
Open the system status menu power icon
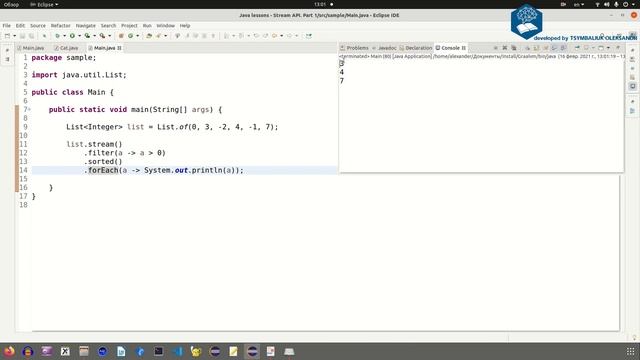pos(625,4)
